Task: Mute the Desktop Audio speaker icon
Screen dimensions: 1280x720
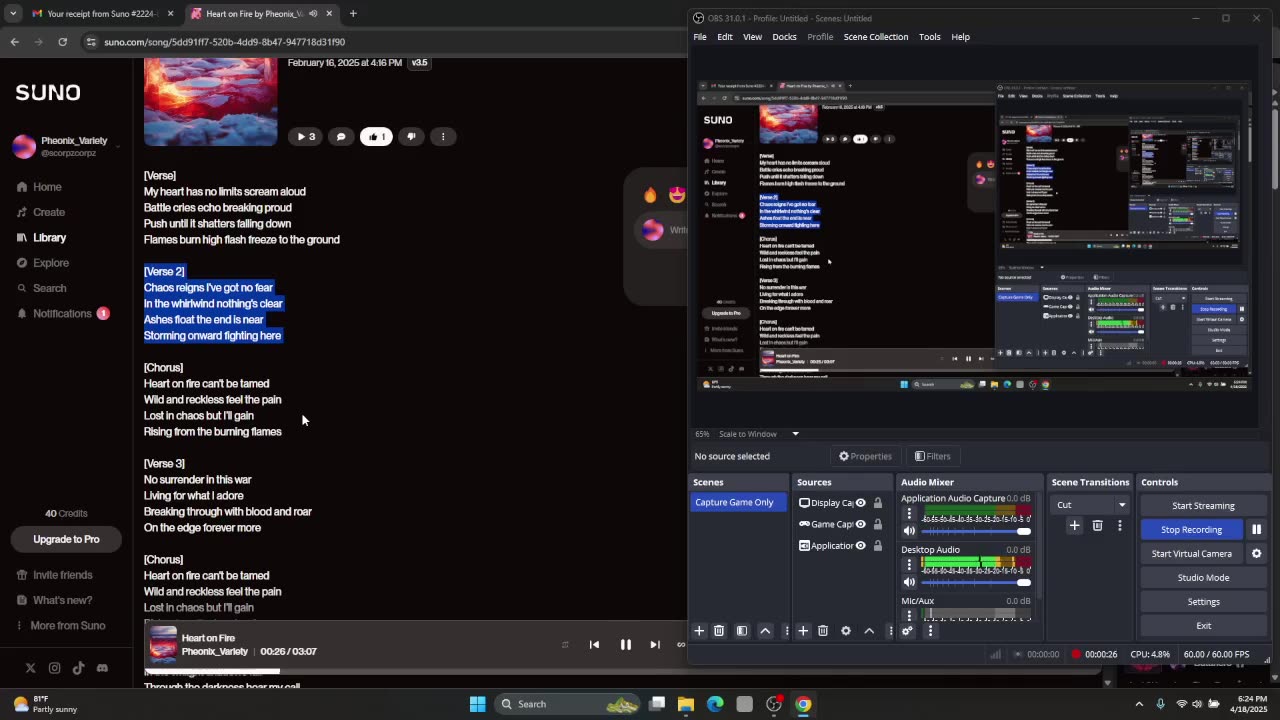Action: pos(909,582)
